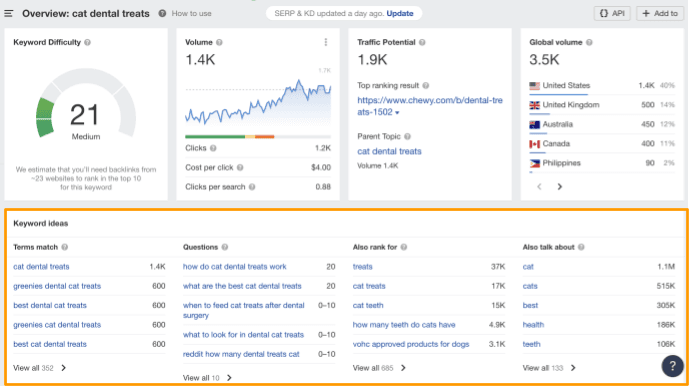Image resolution: width=689 pixels, height=386 pixels.
Task: Click the API button
Action: pyautogui.click(x=612, y=14)
